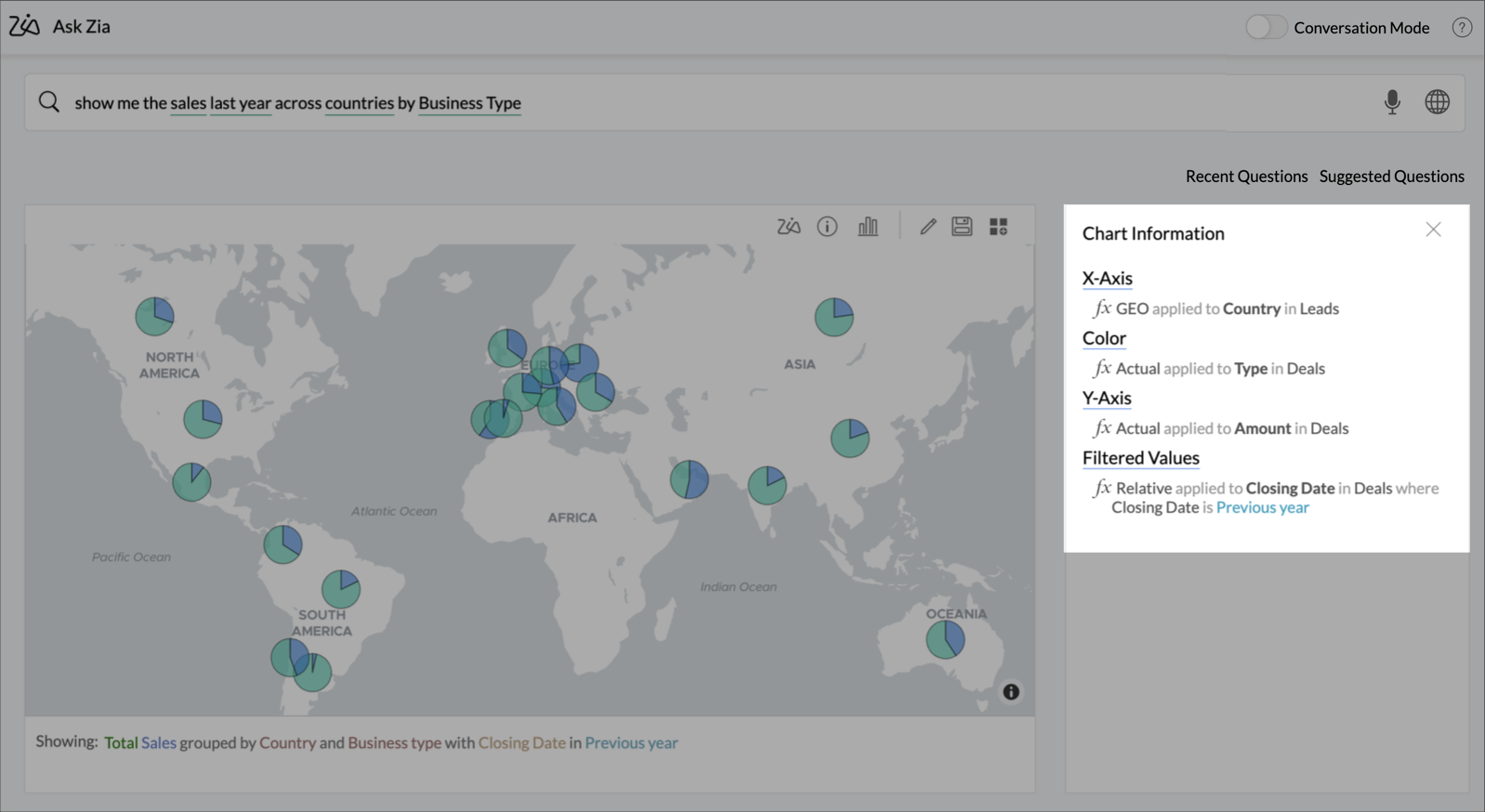Viewport: 1485px width, 812px height.
Task: Click 'Business type' in the Showing summary
Action: (x=394, y=742)
